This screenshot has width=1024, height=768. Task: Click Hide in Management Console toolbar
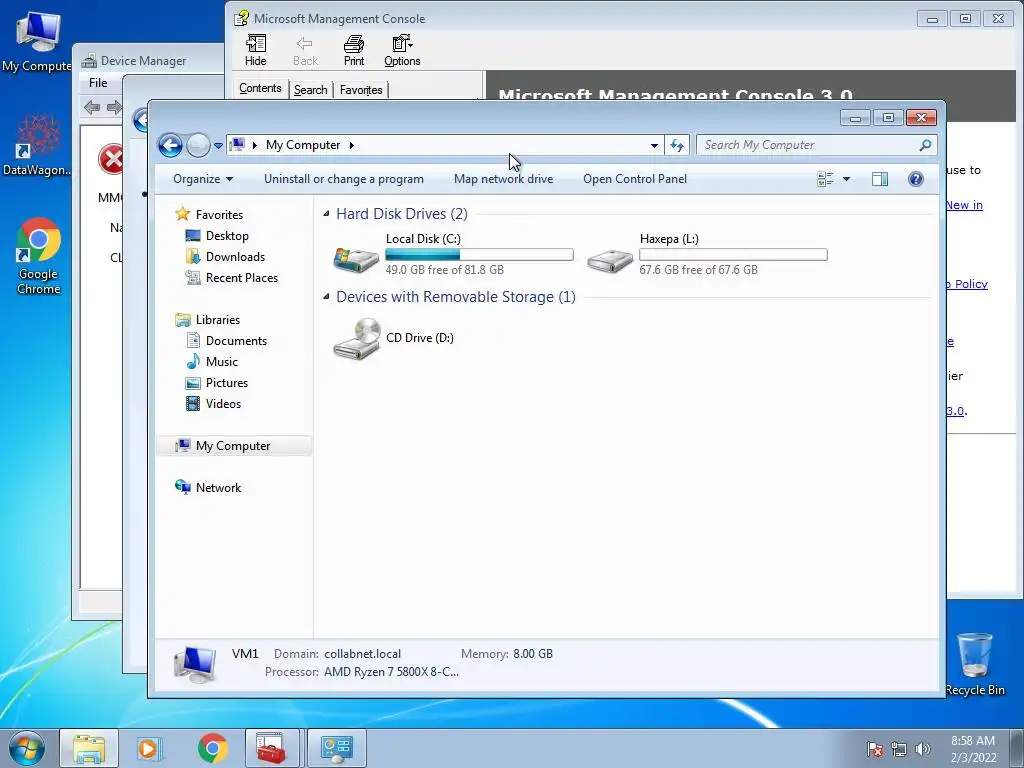[x=255, y=50]
